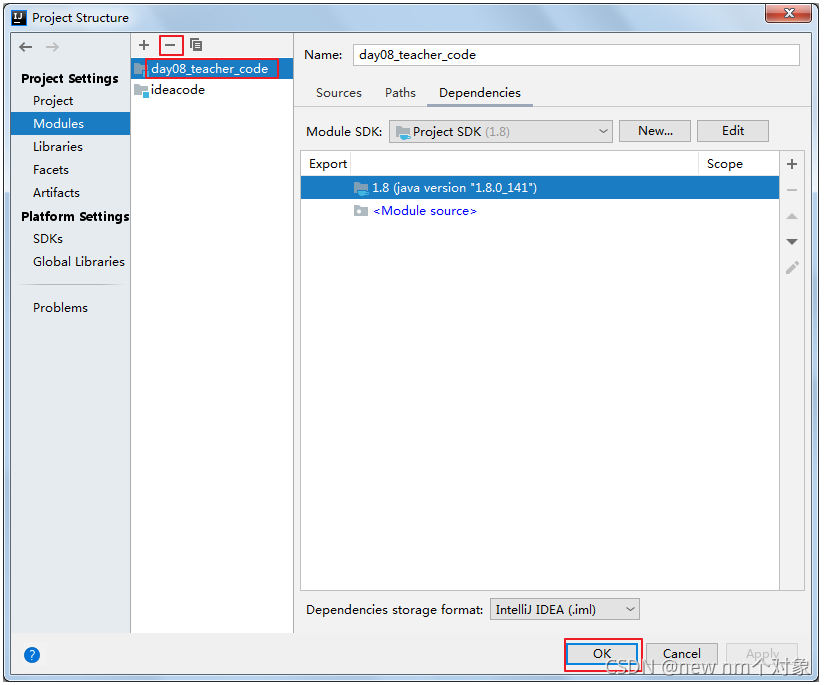This screenshot has height=685, width=826.
Task: Click the Cancel button
Action: pyautogui.click(x=682, y=654)
